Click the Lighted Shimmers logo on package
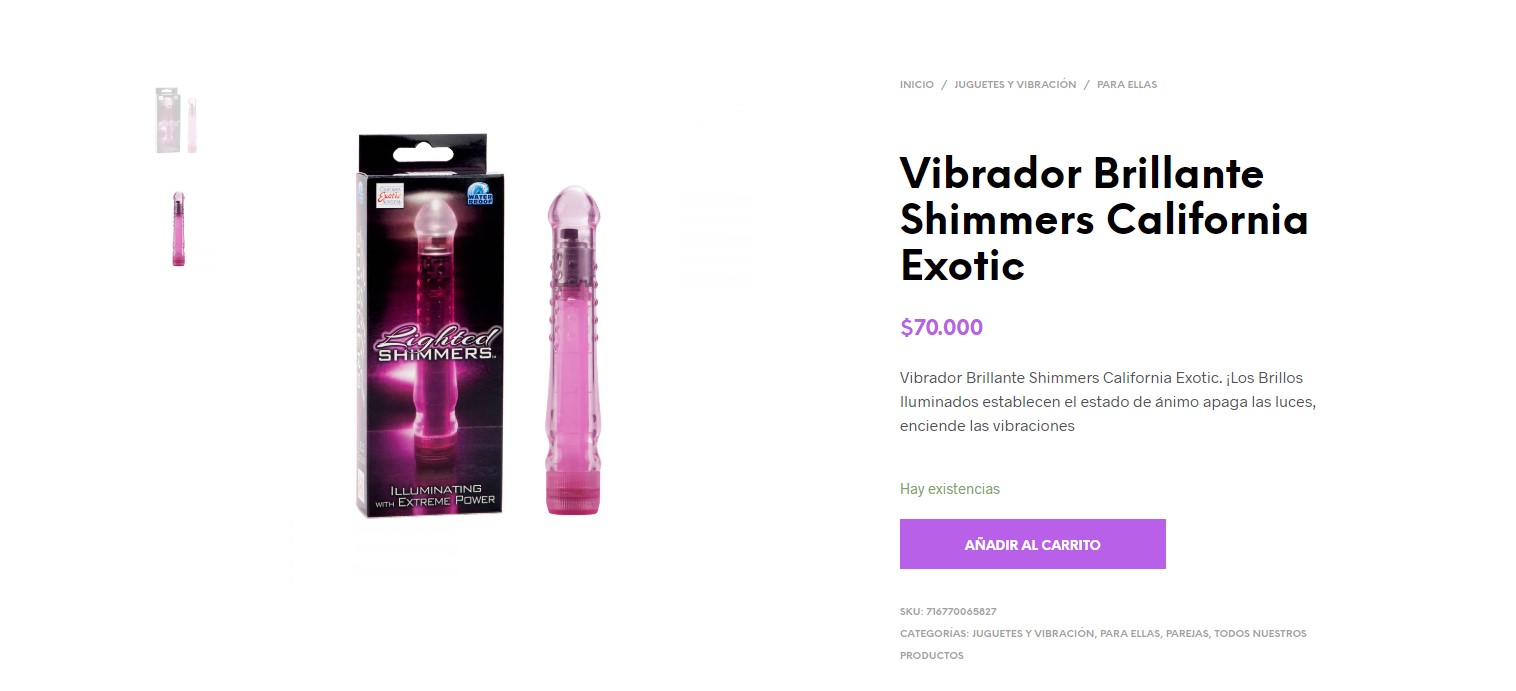Viewport: 1516px width, 691px height. pos(435,343)
